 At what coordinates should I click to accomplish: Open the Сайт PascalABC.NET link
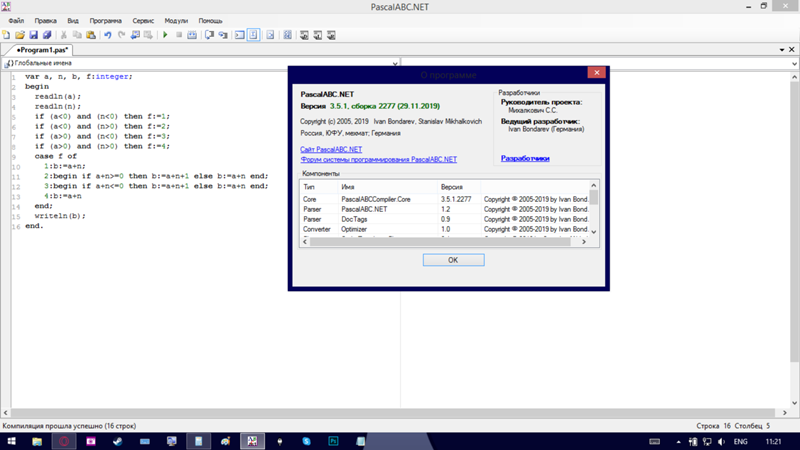331,149
